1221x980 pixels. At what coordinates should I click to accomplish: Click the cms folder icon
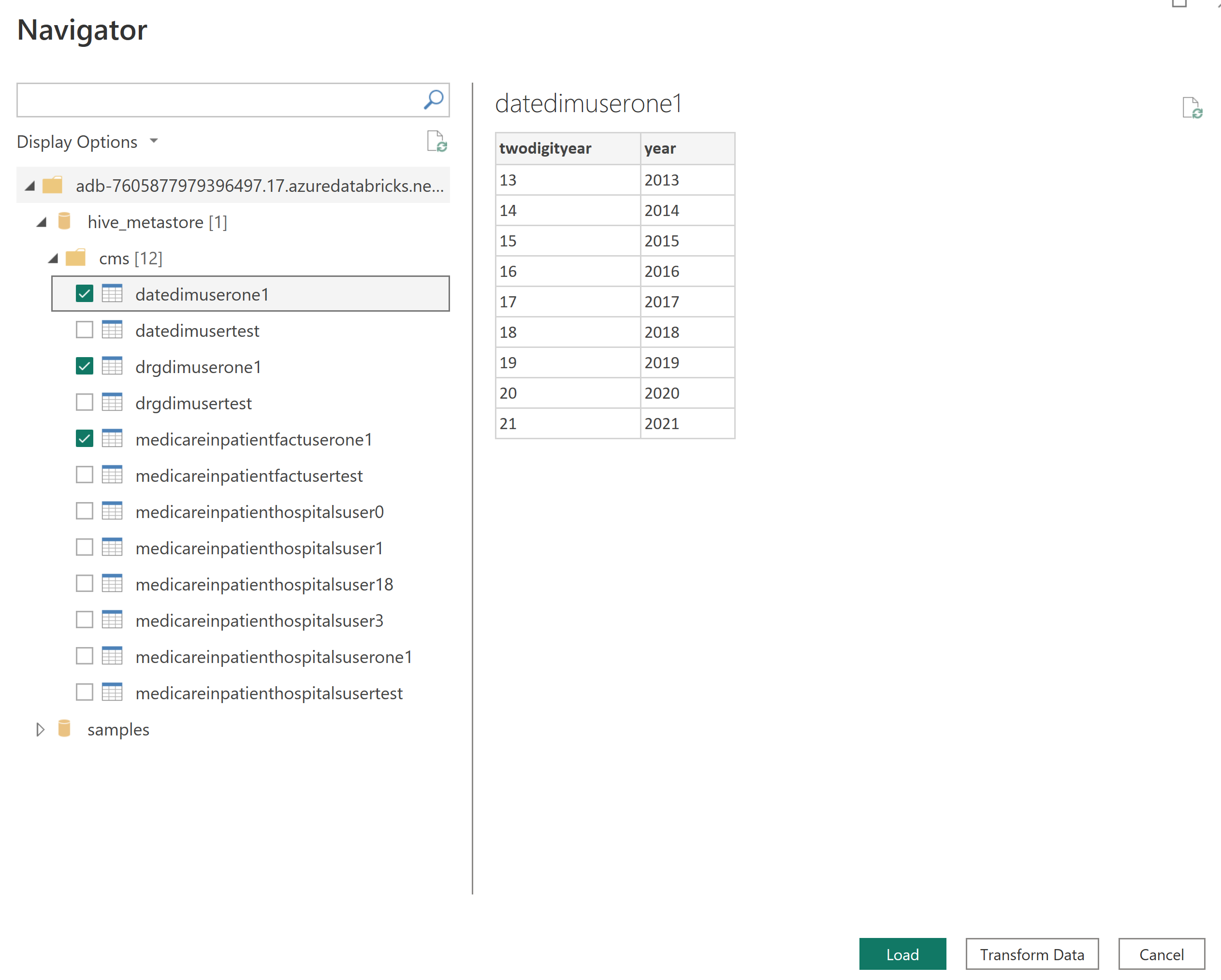pos(76,258)
